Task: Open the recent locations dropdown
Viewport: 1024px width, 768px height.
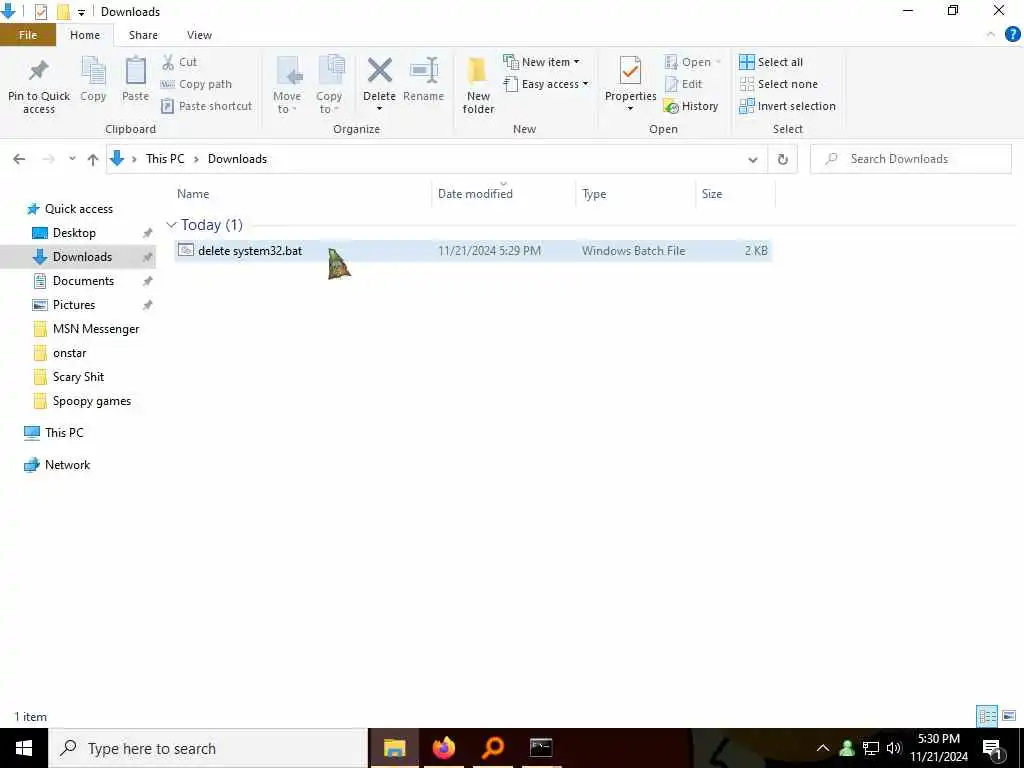Action: (72, 159)
